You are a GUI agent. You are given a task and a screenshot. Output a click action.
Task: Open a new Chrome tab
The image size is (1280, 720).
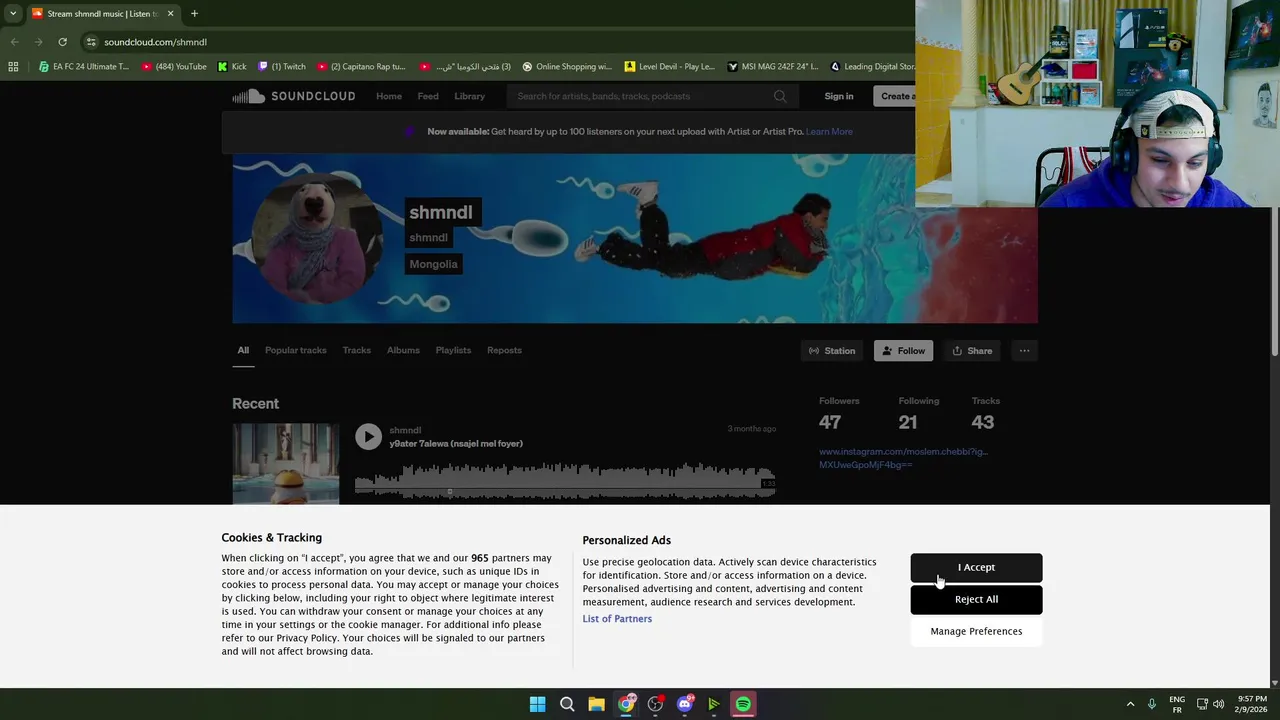[194, 13]
